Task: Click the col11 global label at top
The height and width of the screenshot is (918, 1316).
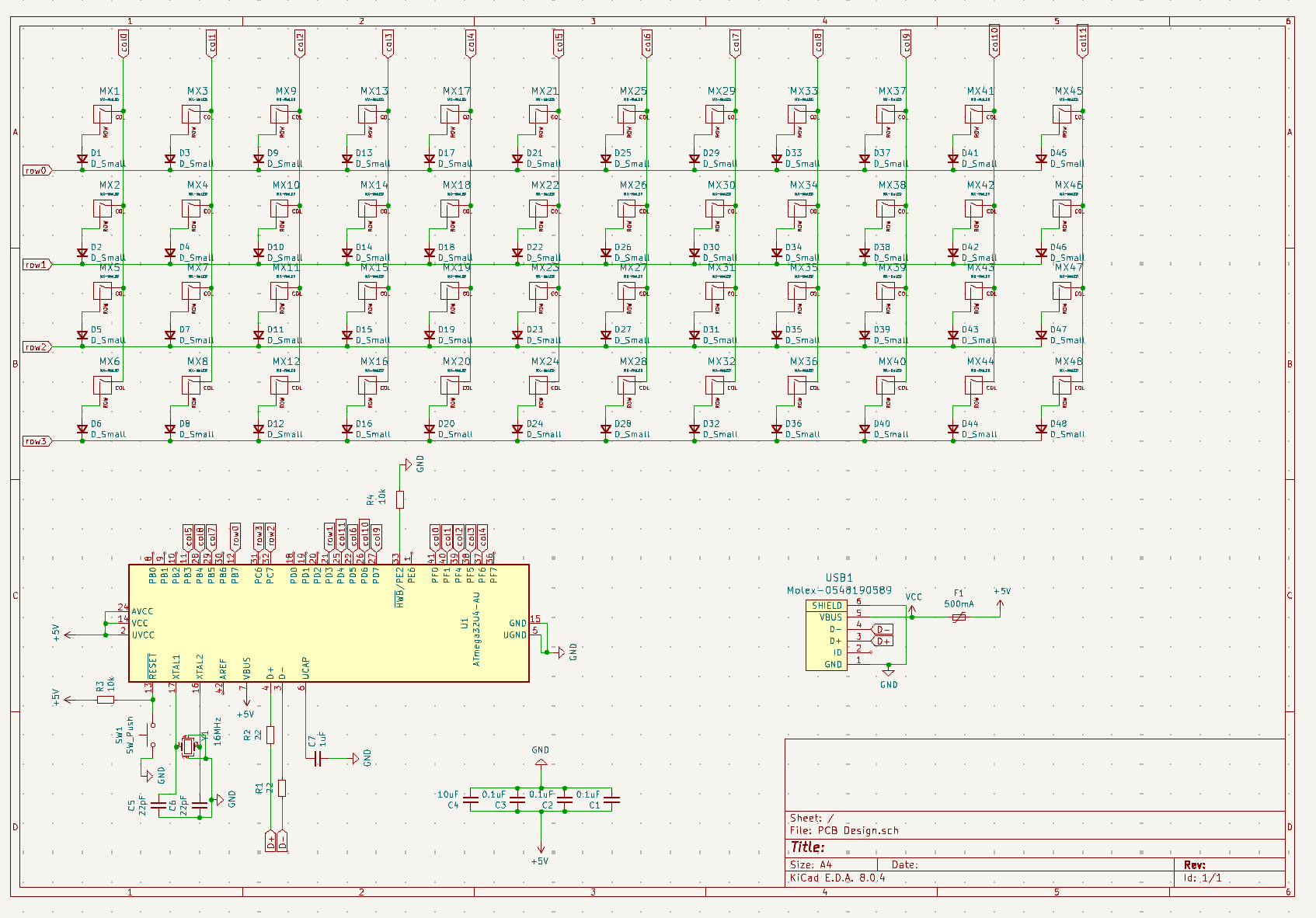Action: 1083,40
